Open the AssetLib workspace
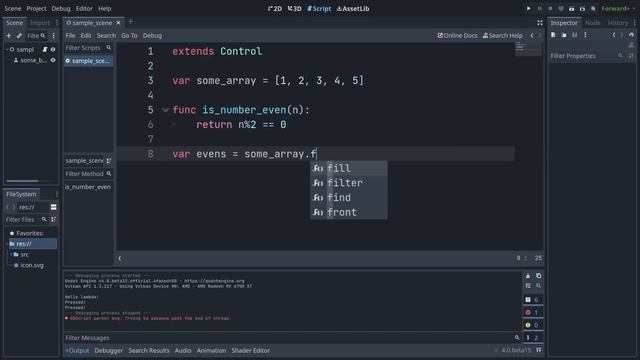 pyautogui.click(x=353, y=8)
